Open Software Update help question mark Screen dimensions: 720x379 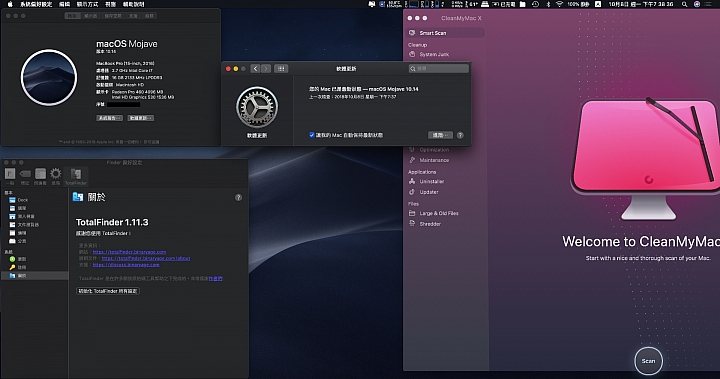tap(460, 135)
